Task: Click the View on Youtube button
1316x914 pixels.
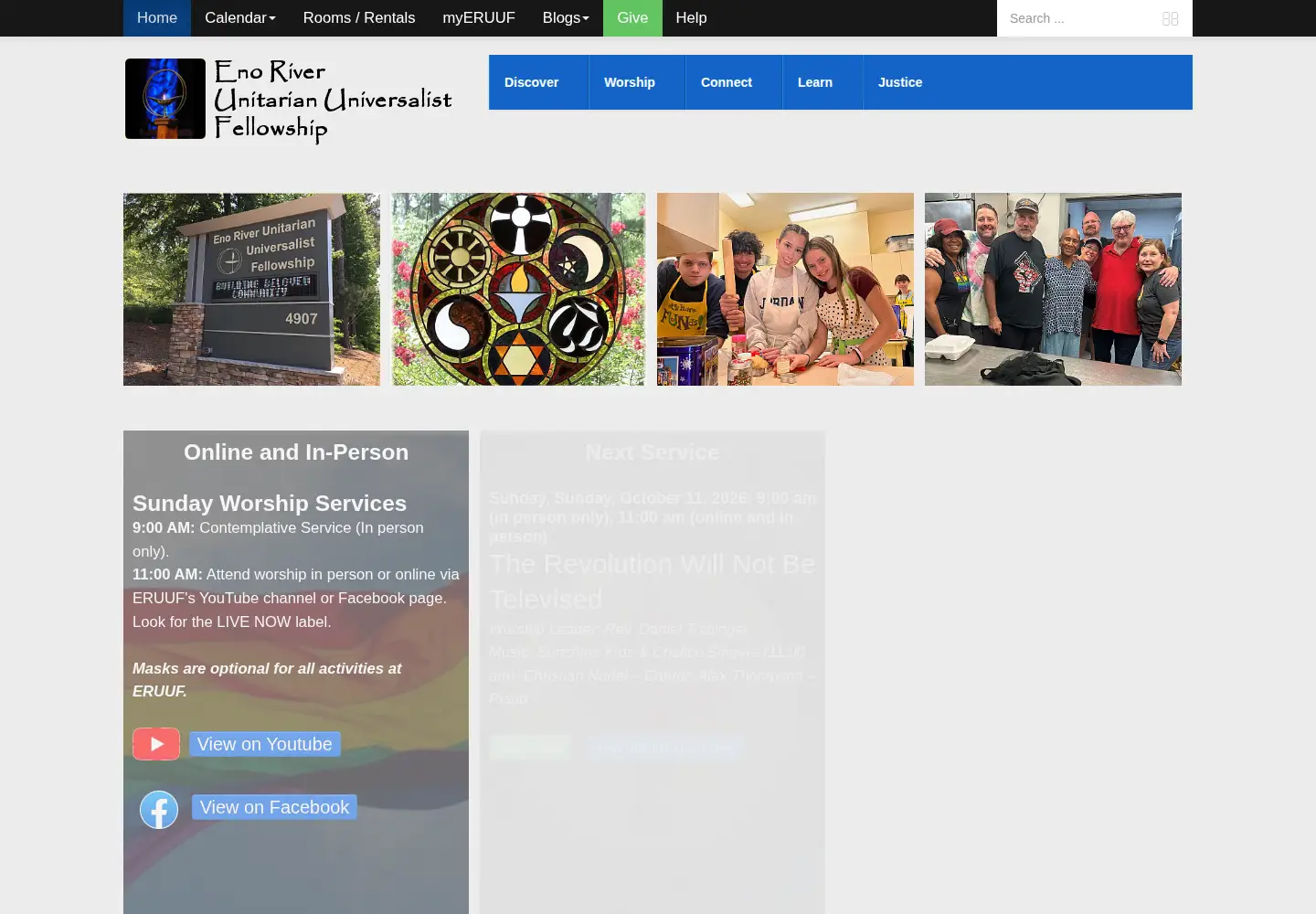Action: pyautogui.click(x=265, y=744)
